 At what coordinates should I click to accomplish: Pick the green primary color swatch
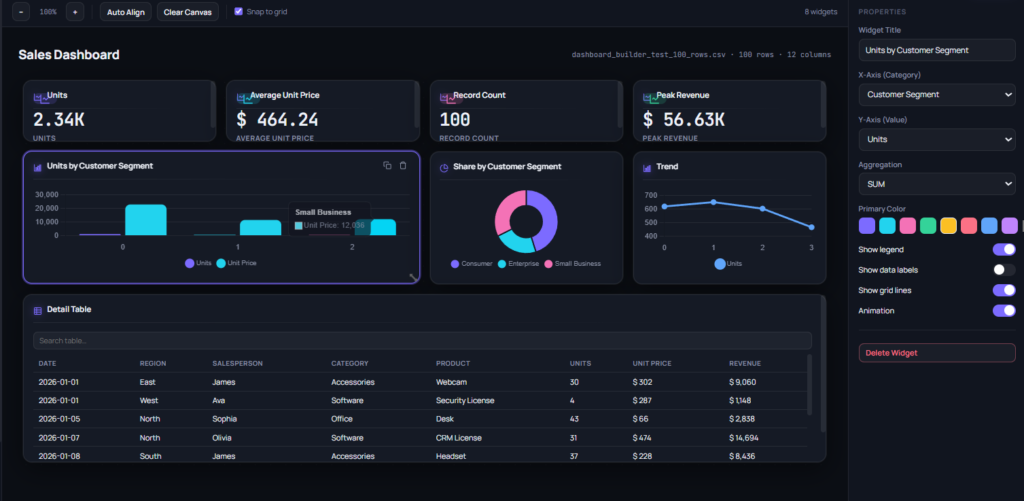coord(928,225)
